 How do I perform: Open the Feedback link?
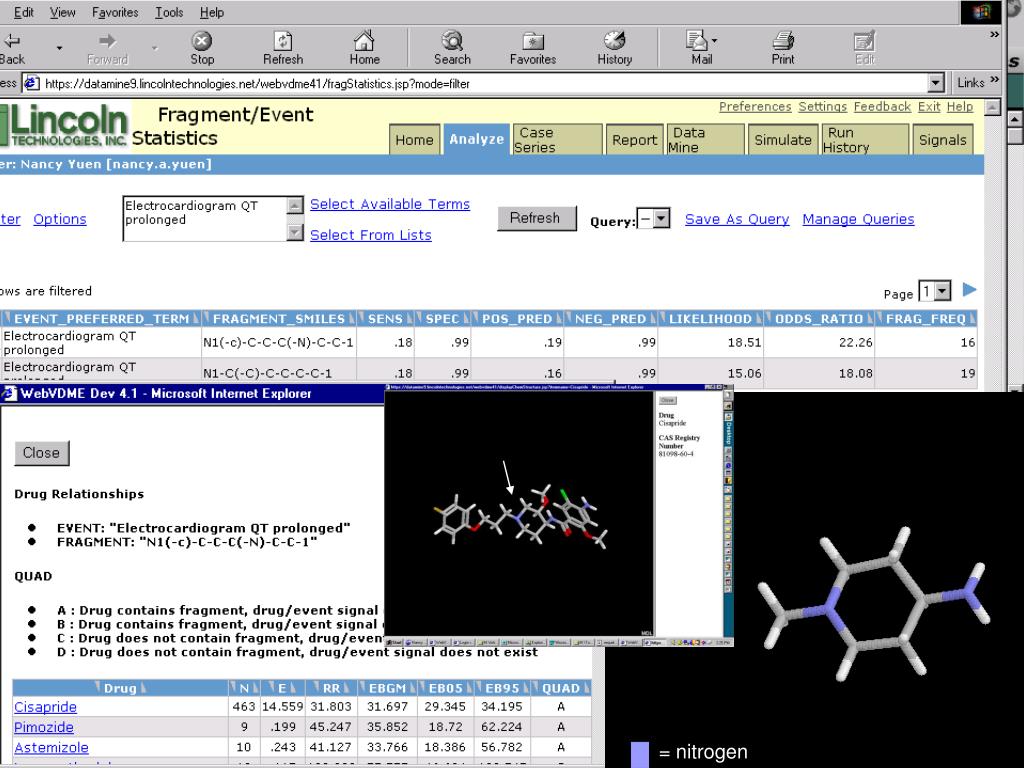882,106
